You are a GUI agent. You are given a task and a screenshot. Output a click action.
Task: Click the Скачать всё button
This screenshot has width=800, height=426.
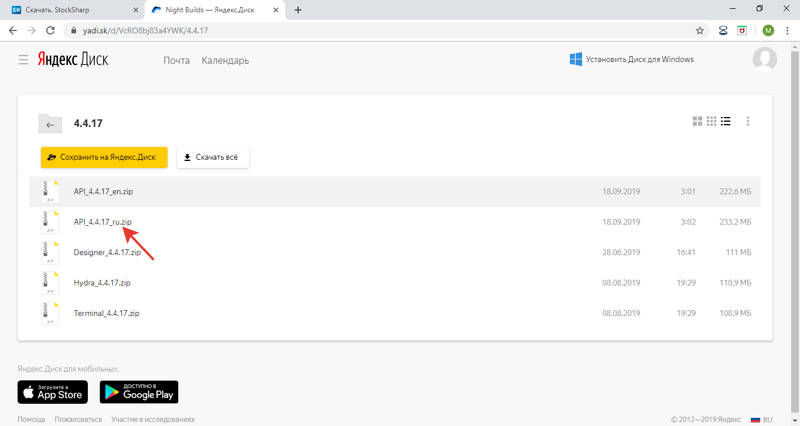point(213,157)
